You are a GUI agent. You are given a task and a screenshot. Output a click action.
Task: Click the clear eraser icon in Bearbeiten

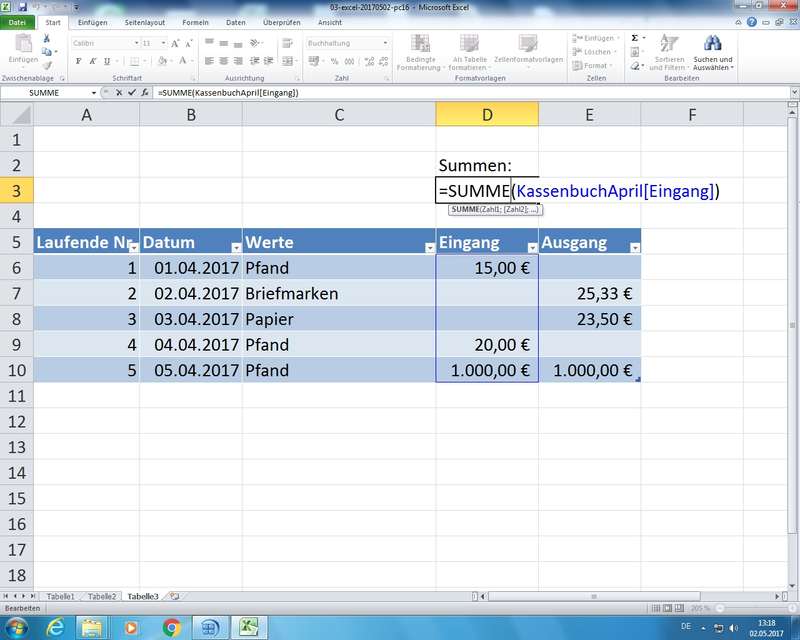pos(635,66)
